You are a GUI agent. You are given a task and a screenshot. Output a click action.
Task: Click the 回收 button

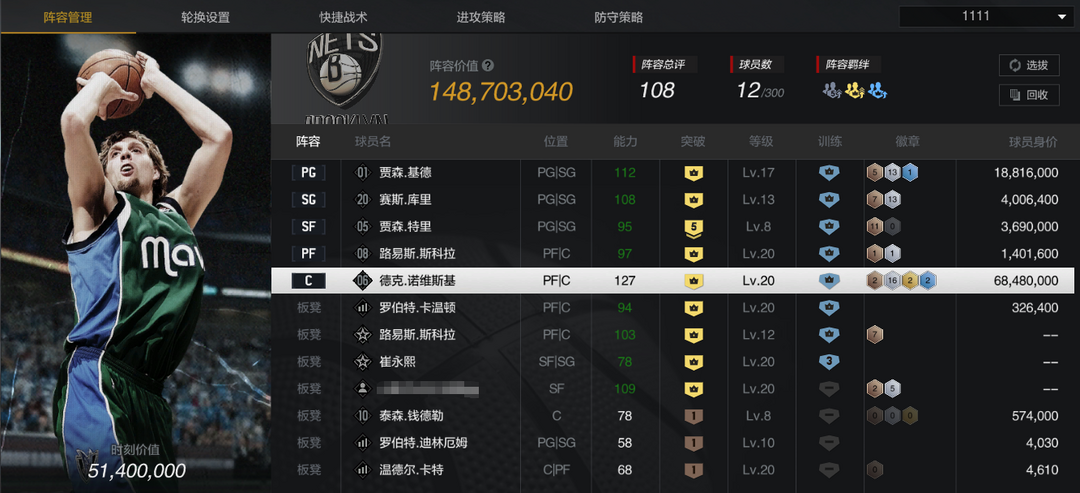coord(1029,95)
